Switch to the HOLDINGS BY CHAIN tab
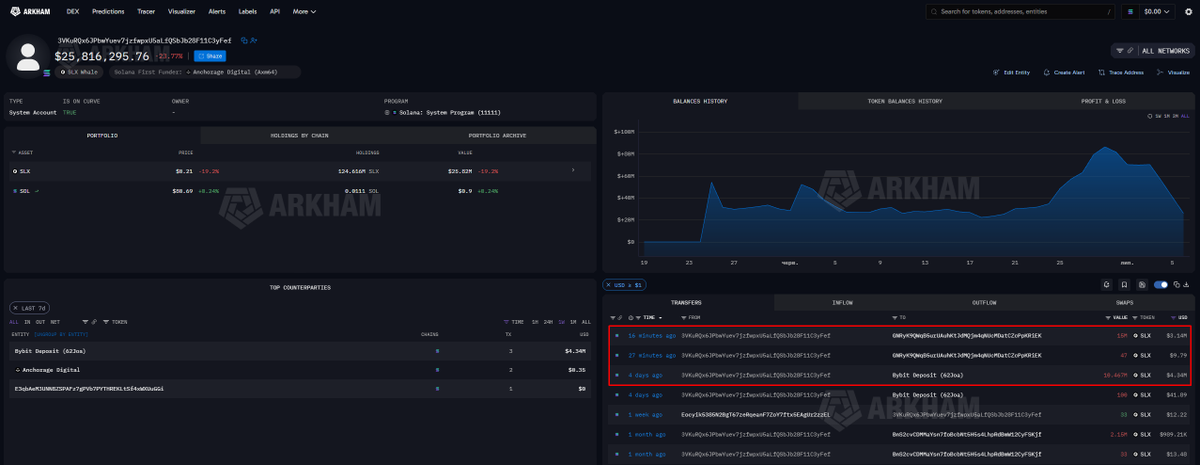The height and width of the screenshot is (465, 1200). [299, 135]
